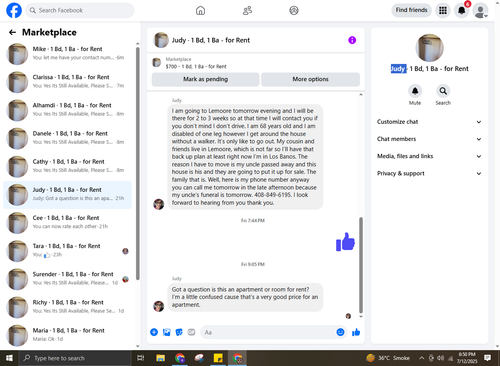Click Judy's question message about apartment
Image resolution: width=500 pixels, height=366 pixels.
point(245,297)
